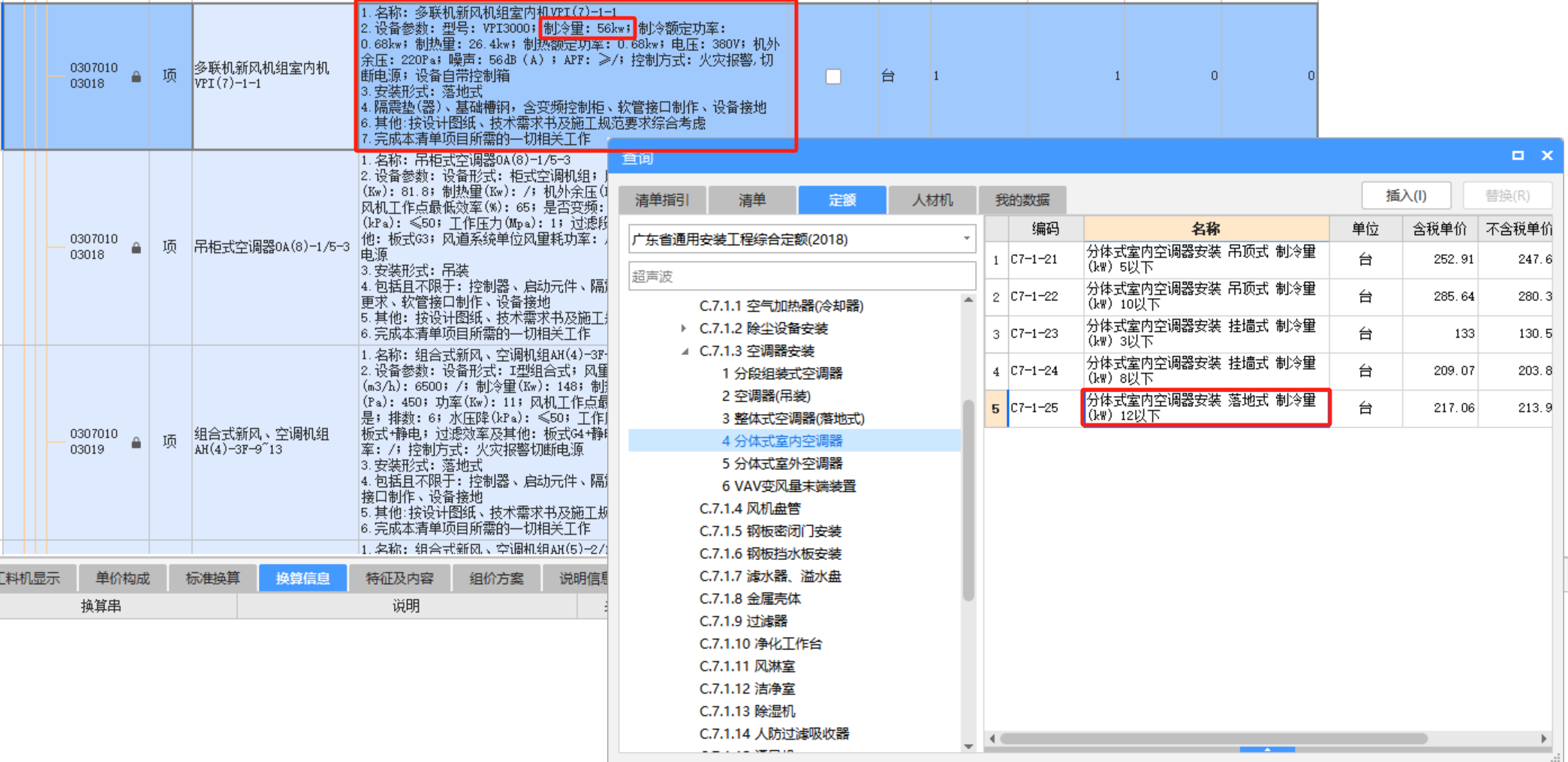The image size is (1568, 762).
Task: Click the results table horizontal scrollbar thumb
Action: pyautogui.click(x=1213, y=739)
